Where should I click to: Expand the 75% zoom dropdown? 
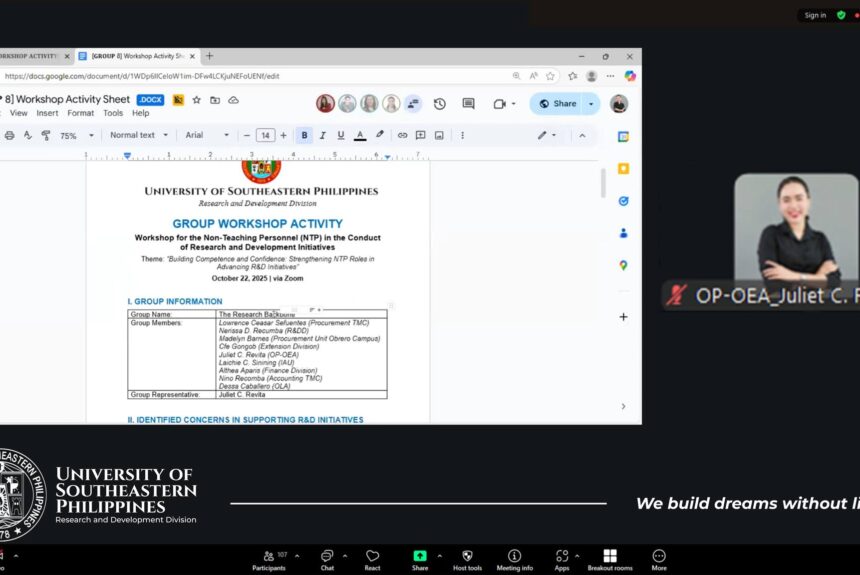[x=77, y=136]
